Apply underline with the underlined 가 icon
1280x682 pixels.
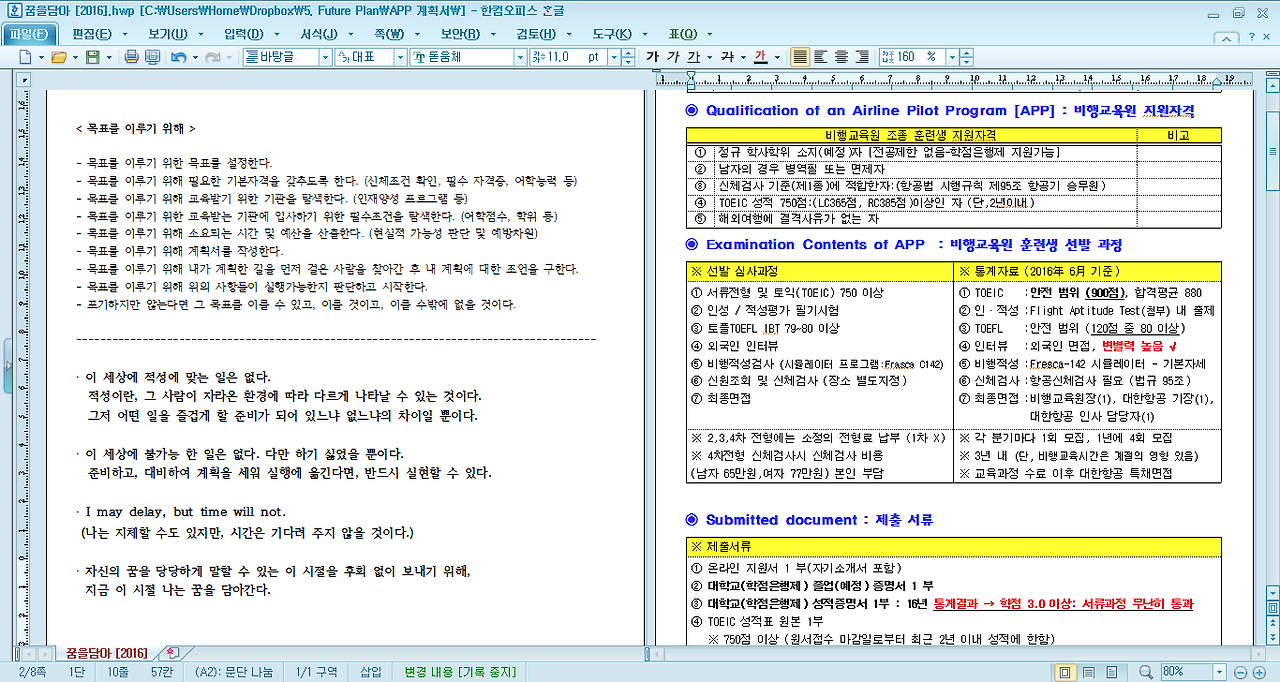693,57
